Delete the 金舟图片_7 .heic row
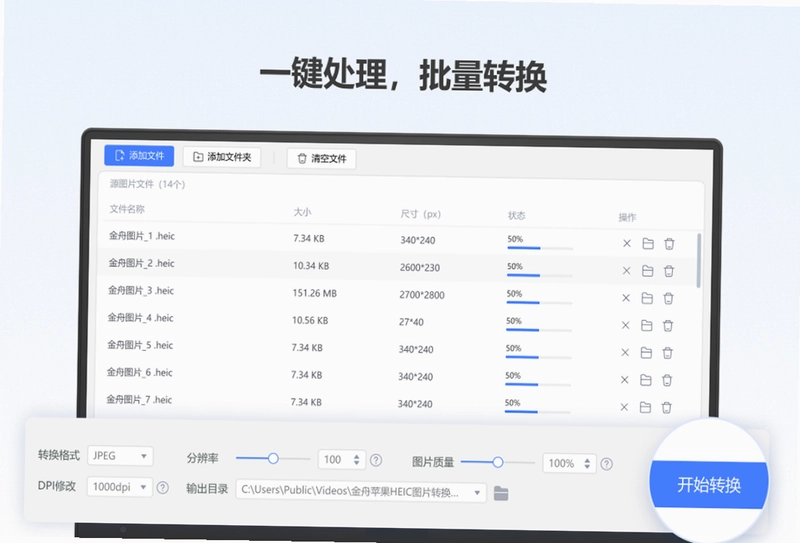The height and width of the screenshot is (543, 800). (666, 408)
